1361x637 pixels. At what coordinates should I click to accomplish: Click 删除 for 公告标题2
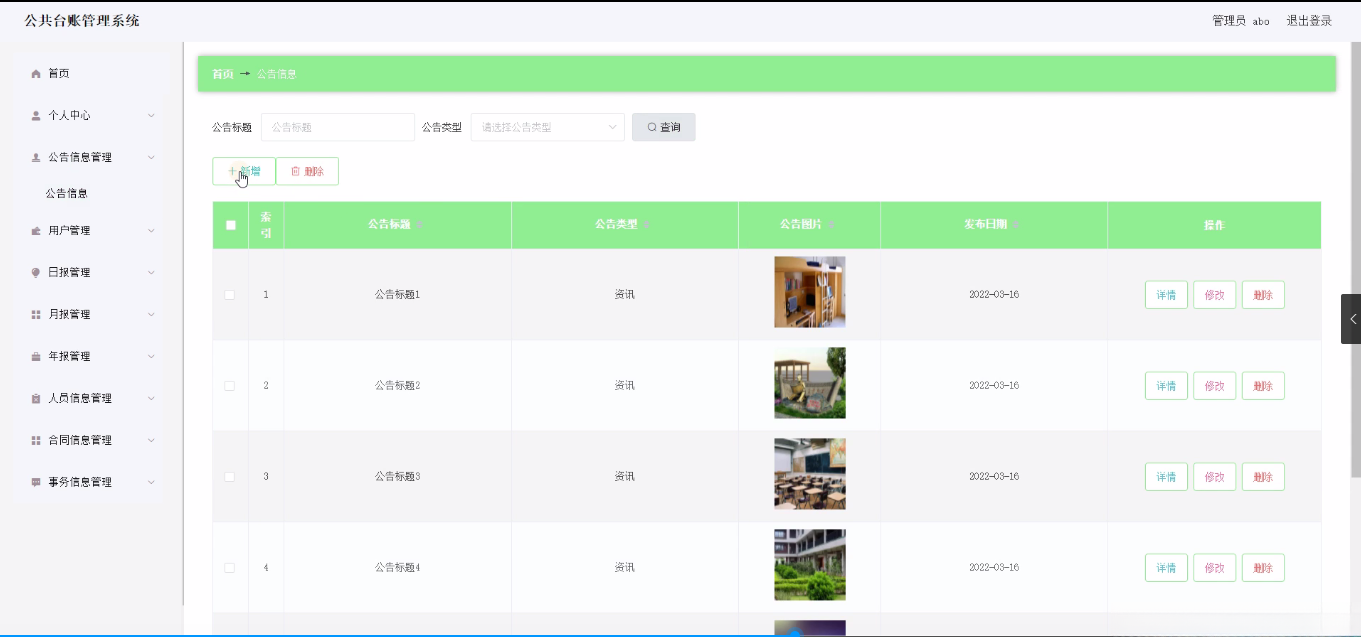[1263, 386]
